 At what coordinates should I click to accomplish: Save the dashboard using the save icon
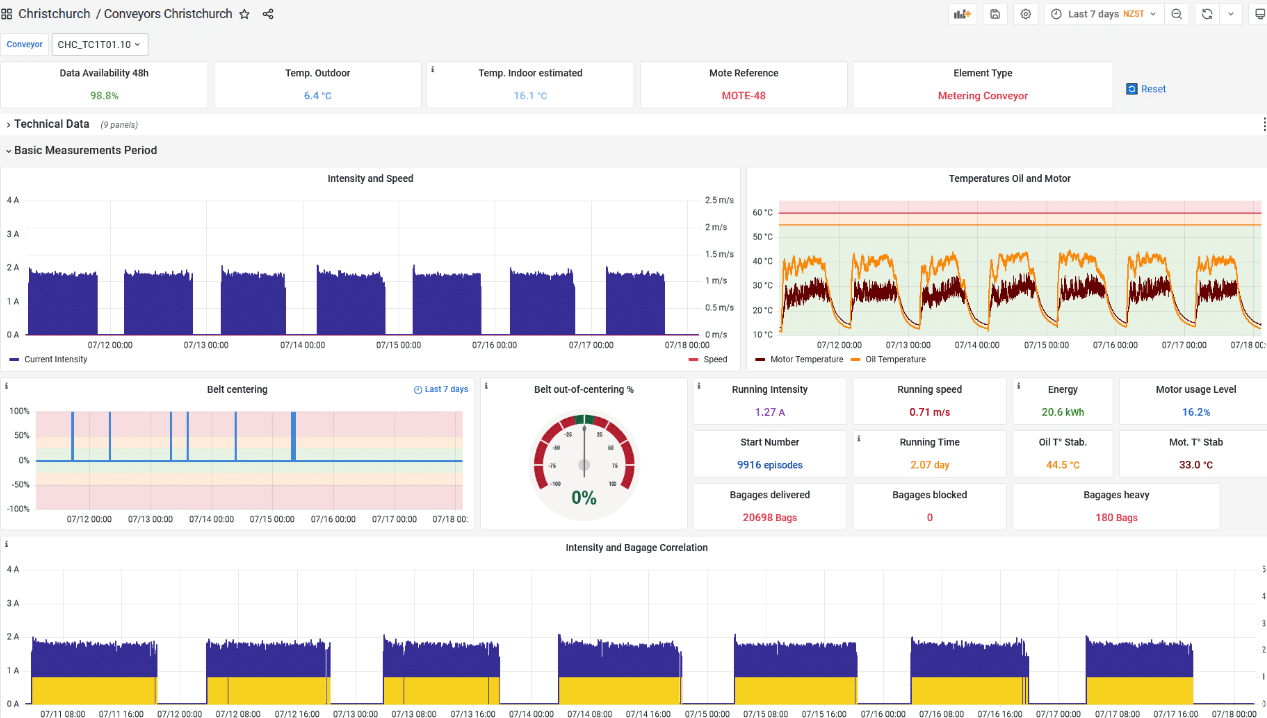click(x=993, y=13)
